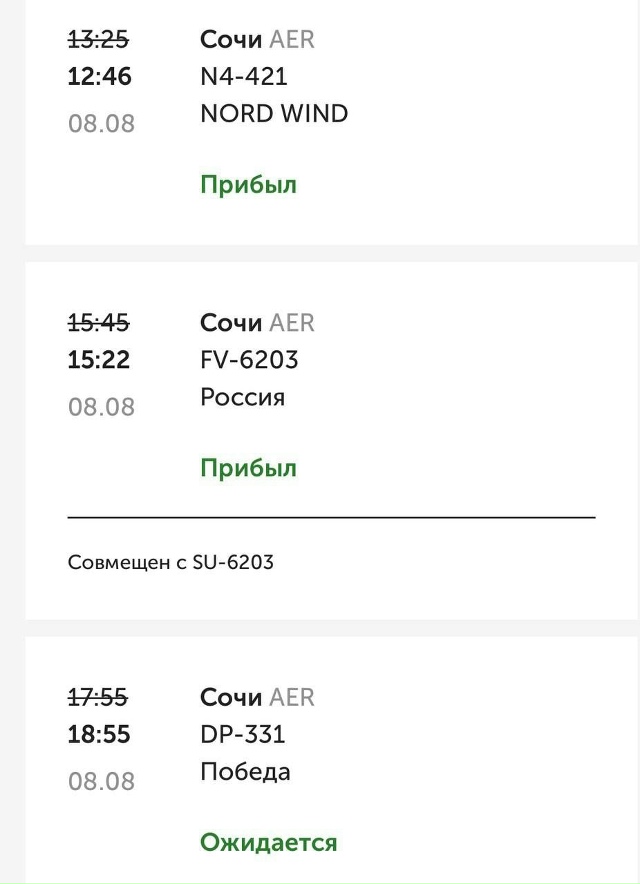The width and height of the screenshot is (640, 884).
Task: Click the crossed-out time 13:25
Action: 99,39
